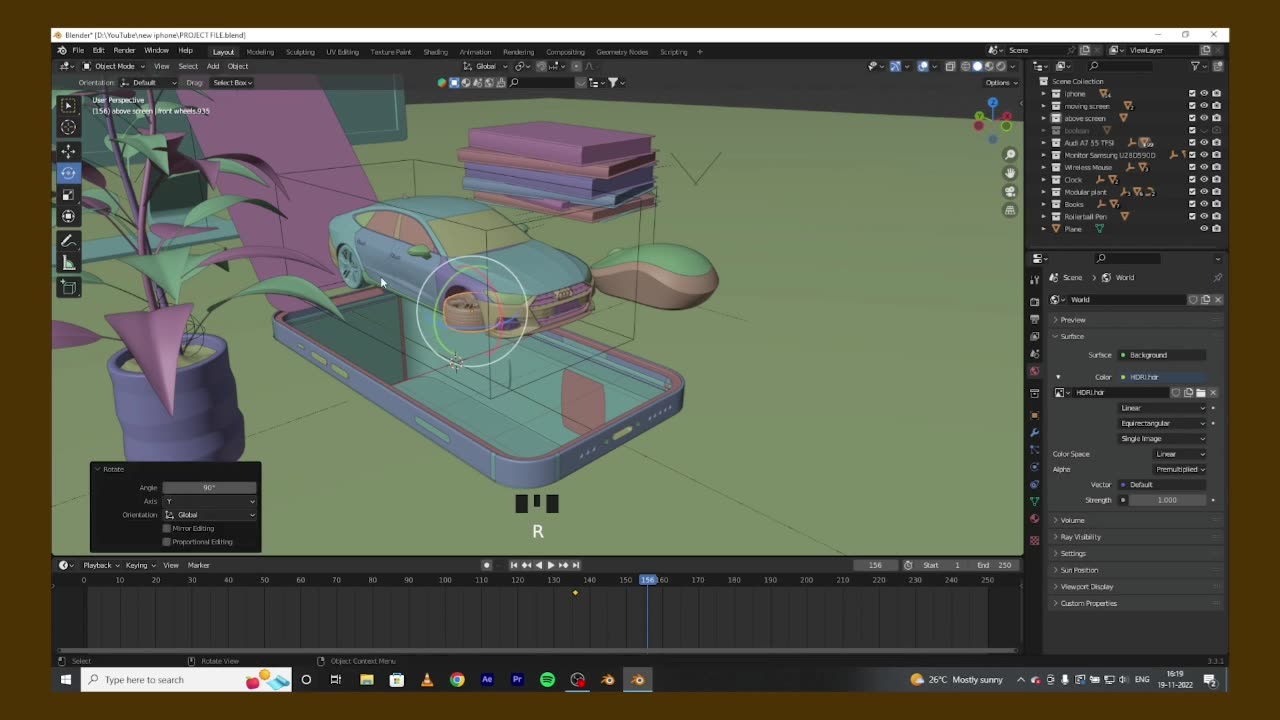Open the Equirectangular projection dropdown
The width and height of the screenshot is (1280, 720).
click(x=1162, y=423)
